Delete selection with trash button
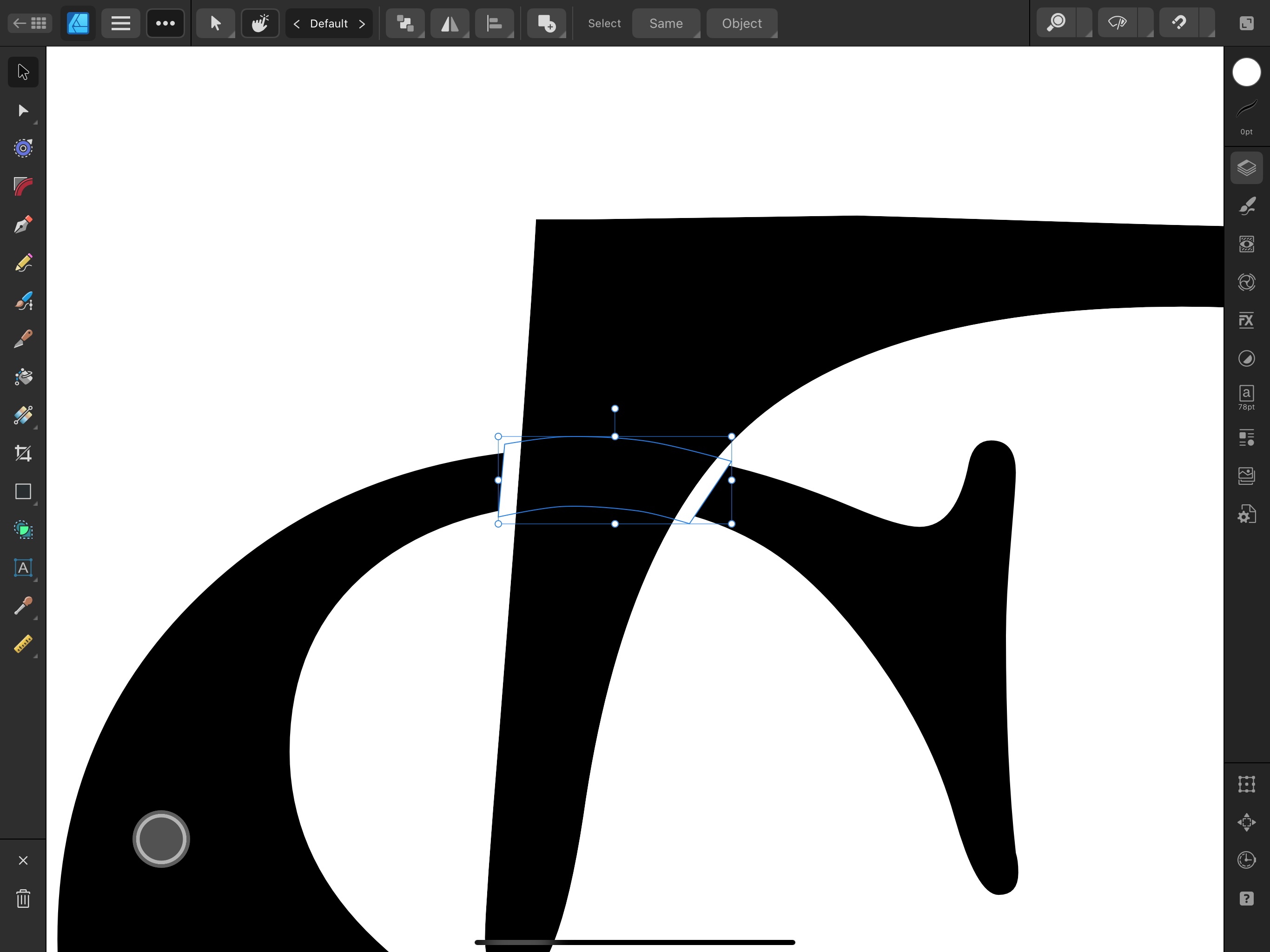The width and height of the screenshot is (1270, 952). coord(23,899)
